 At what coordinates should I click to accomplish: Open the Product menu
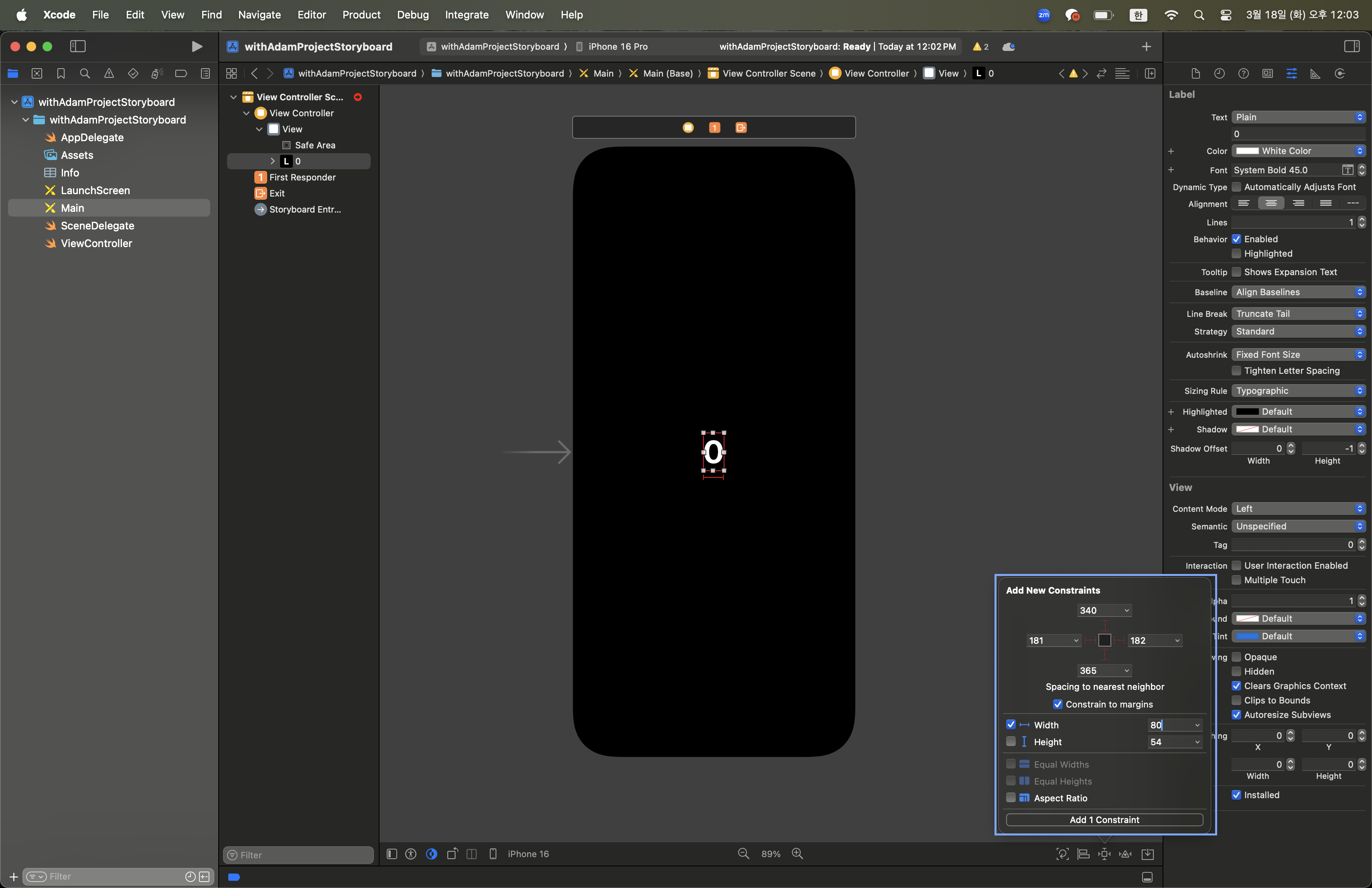pos(361,14)
